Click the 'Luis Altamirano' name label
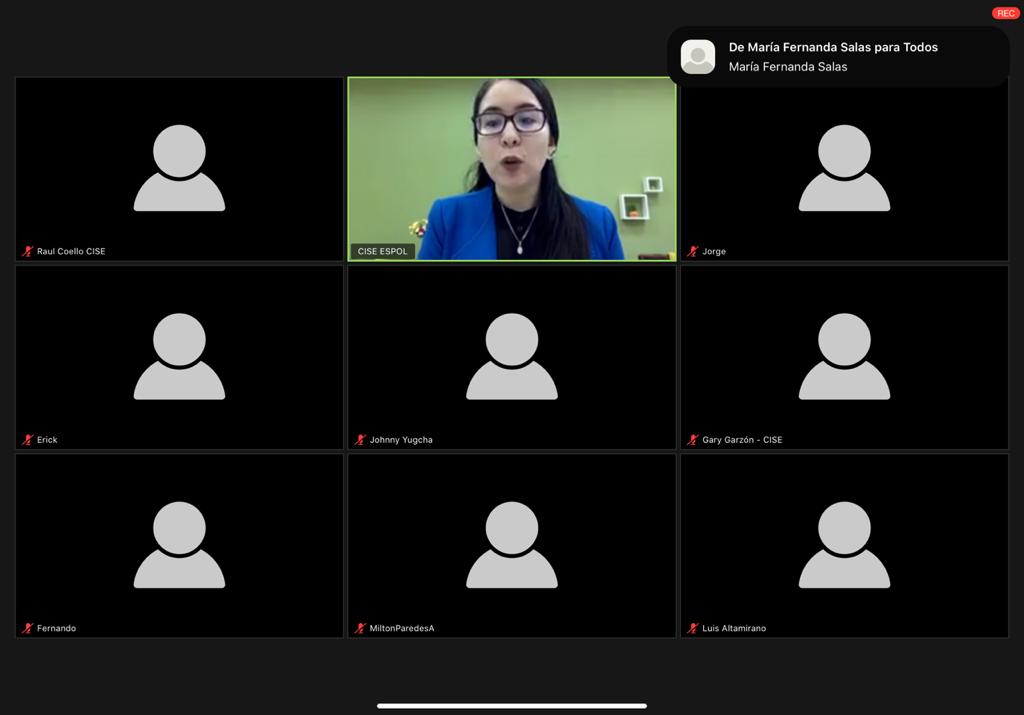 (x=734, y=628)
